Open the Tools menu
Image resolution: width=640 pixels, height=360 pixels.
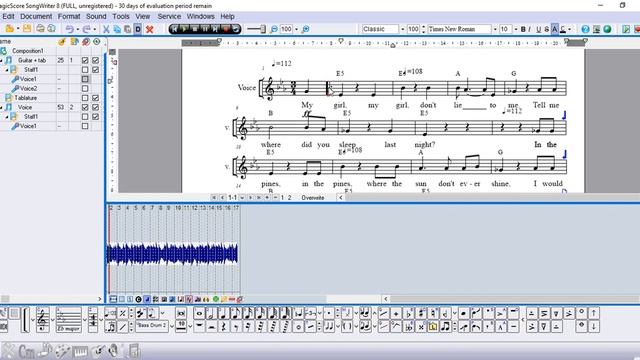click(121, 16)
